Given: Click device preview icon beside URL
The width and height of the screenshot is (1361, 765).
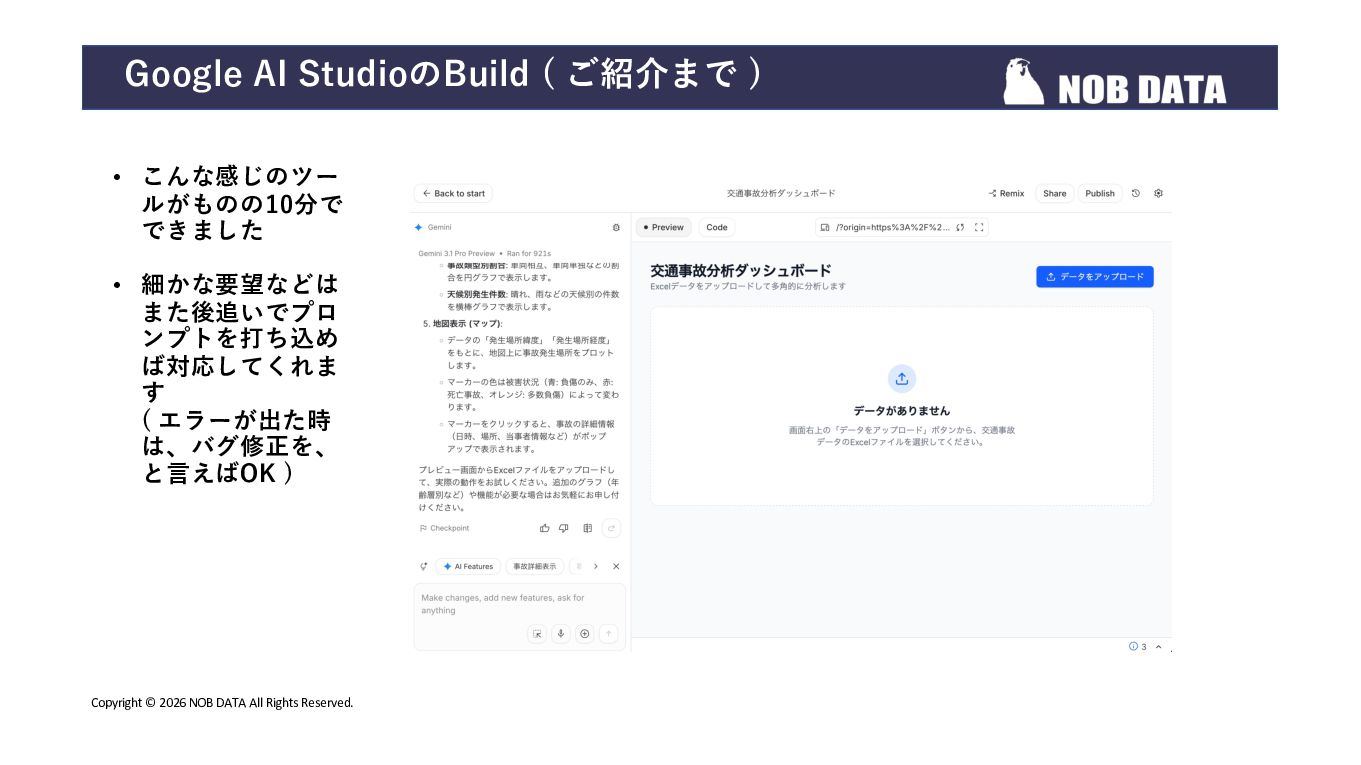Looking at the screenshot, I should [x=825, y=227].
